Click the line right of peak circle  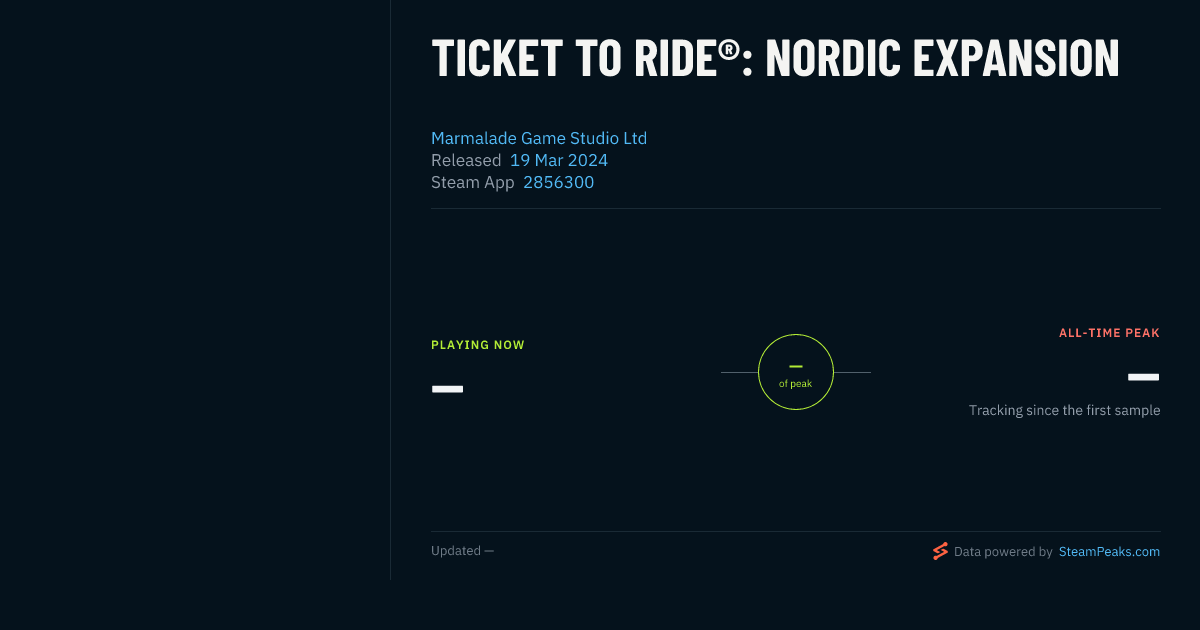[x=852, y=372]
